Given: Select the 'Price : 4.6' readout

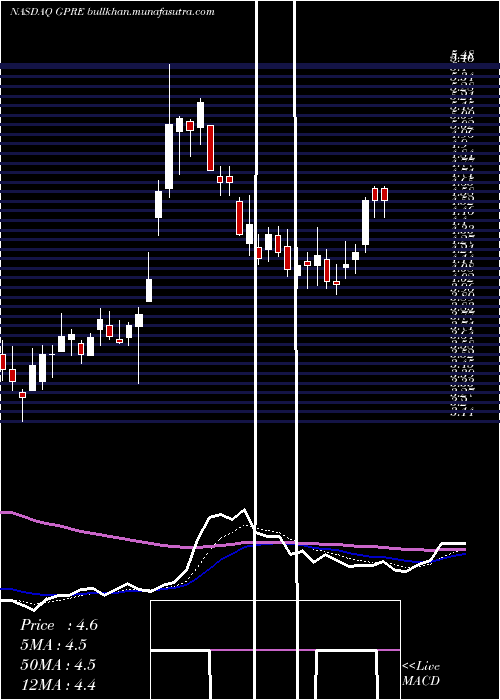Looking at the screenshot, I should tap(59, 625).
